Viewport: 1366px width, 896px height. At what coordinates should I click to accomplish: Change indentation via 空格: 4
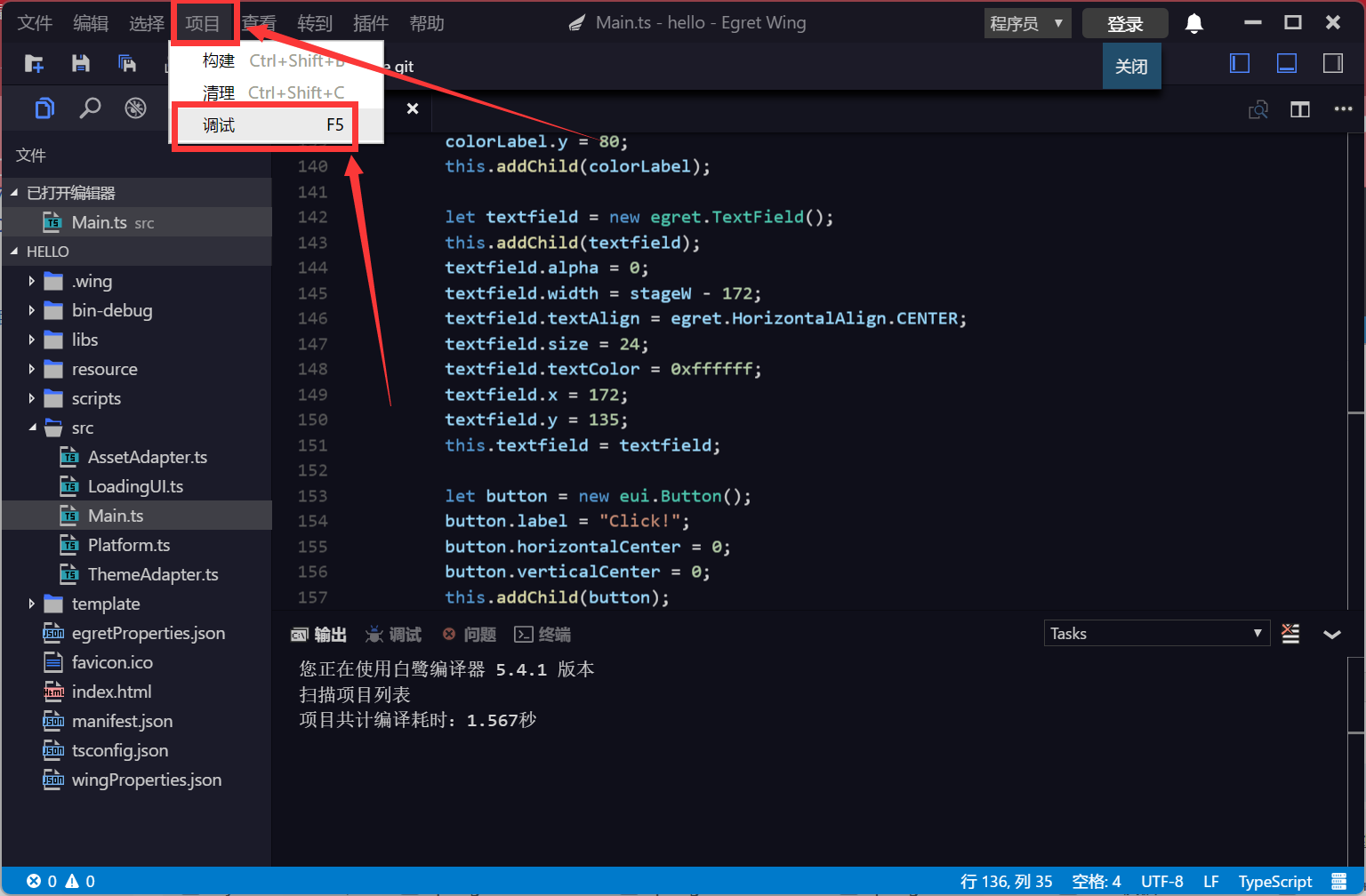[x=1097, y=881]
